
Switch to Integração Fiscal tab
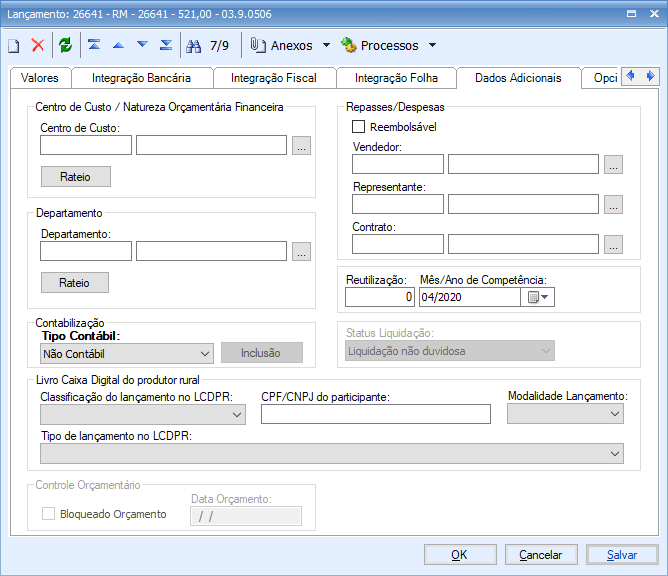pos(274,78)
